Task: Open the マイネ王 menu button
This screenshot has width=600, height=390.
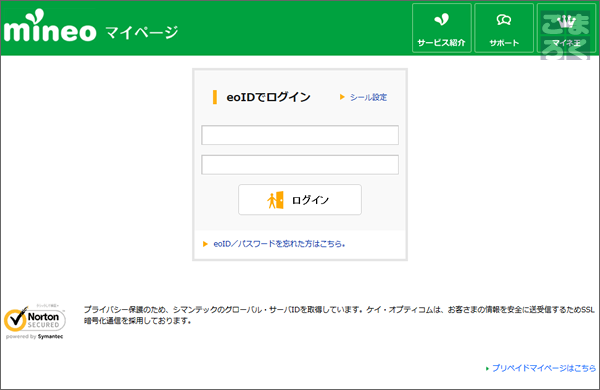Action: 566,28
